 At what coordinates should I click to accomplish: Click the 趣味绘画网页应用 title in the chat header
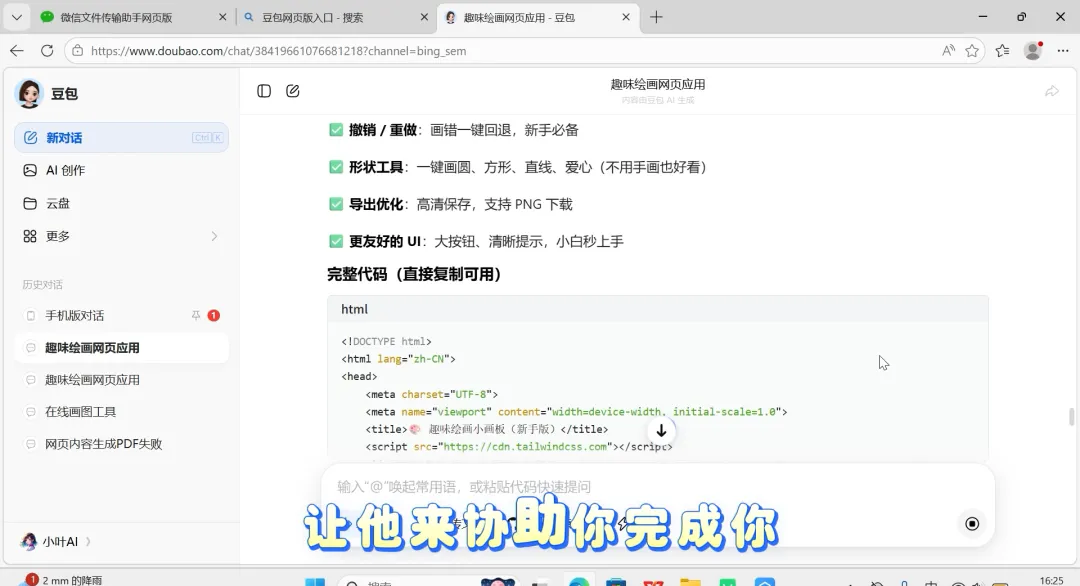click(x=658, y=85)
